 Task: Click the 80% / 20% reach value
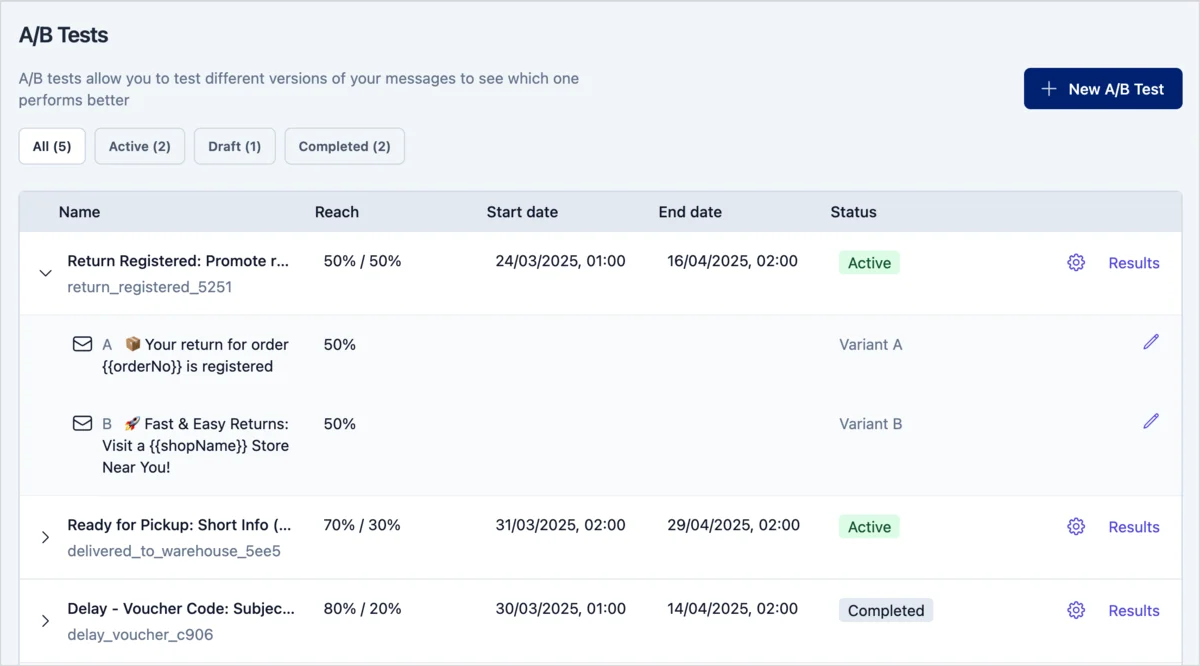point(362,608)
